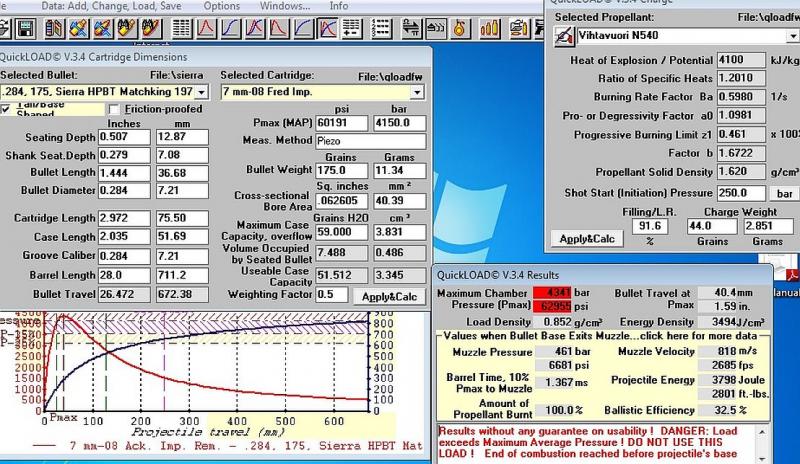Expand the Selected Bullet dropdown arrow
The height and width of the screenshot is (464, 800).
point(202,92)
